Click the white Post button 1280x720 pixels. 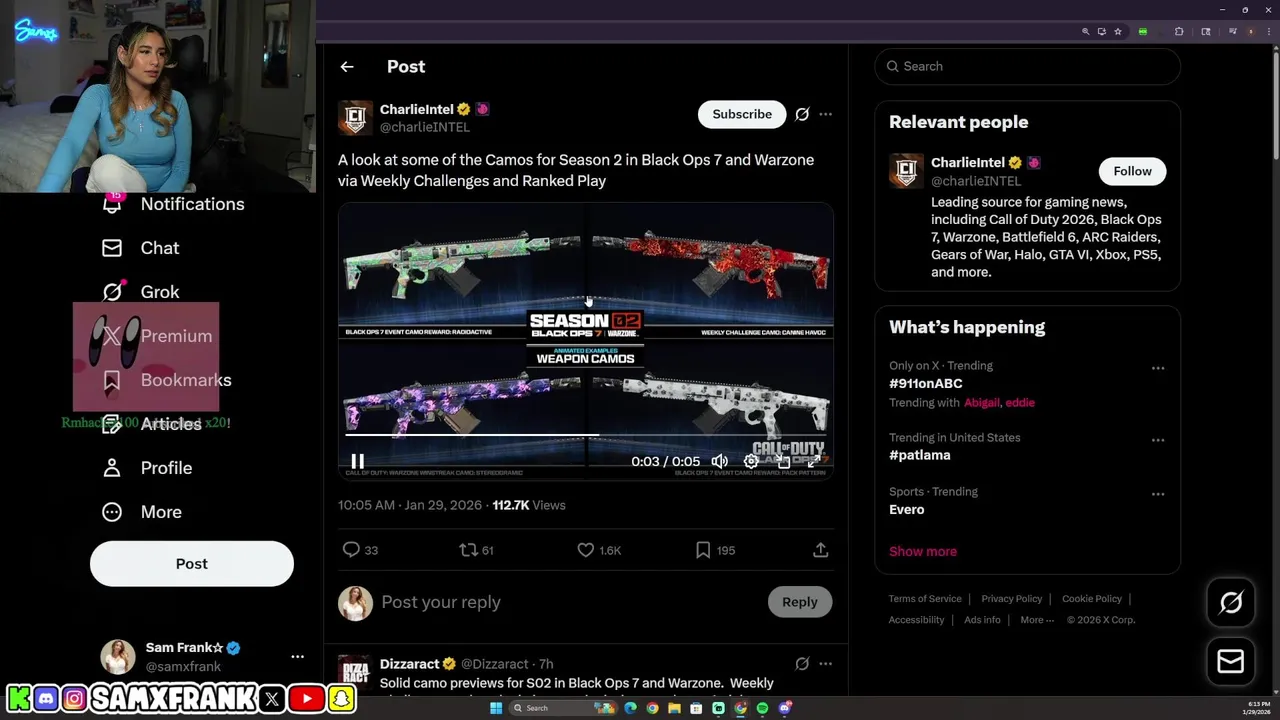click(192, 564)
